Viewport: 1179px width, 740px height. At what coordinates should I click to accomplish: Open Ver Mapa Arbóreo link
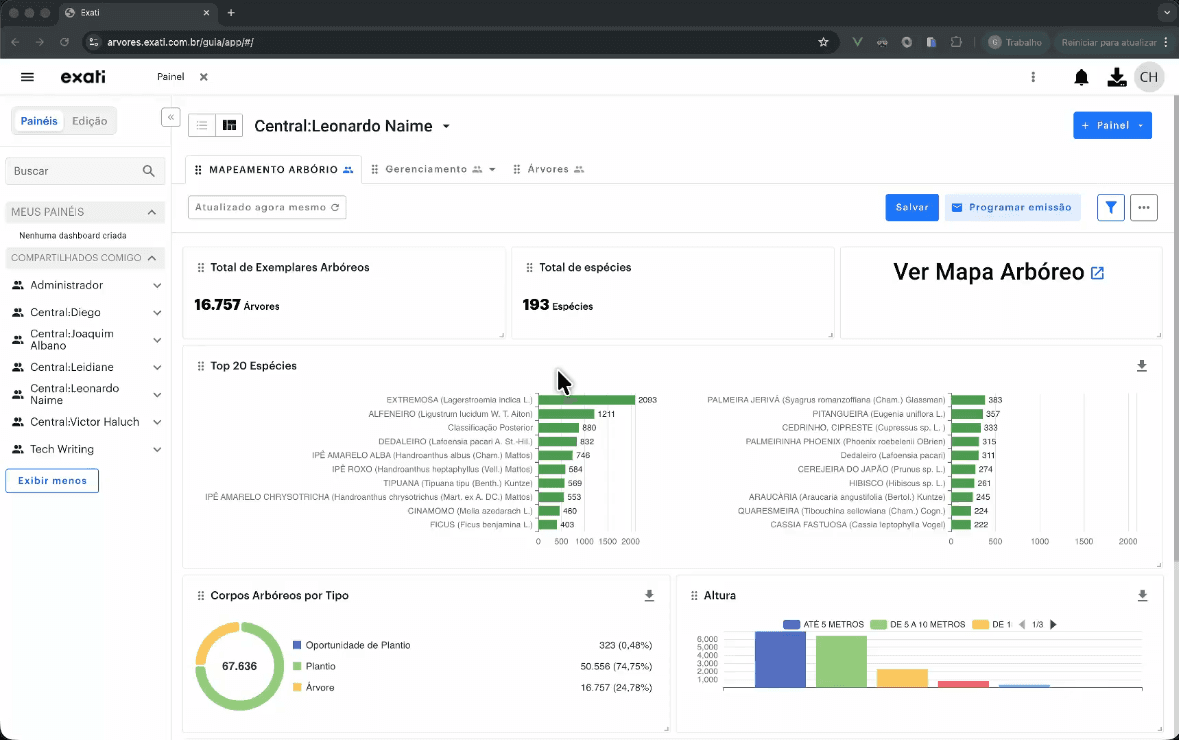[x=989, y=272]
